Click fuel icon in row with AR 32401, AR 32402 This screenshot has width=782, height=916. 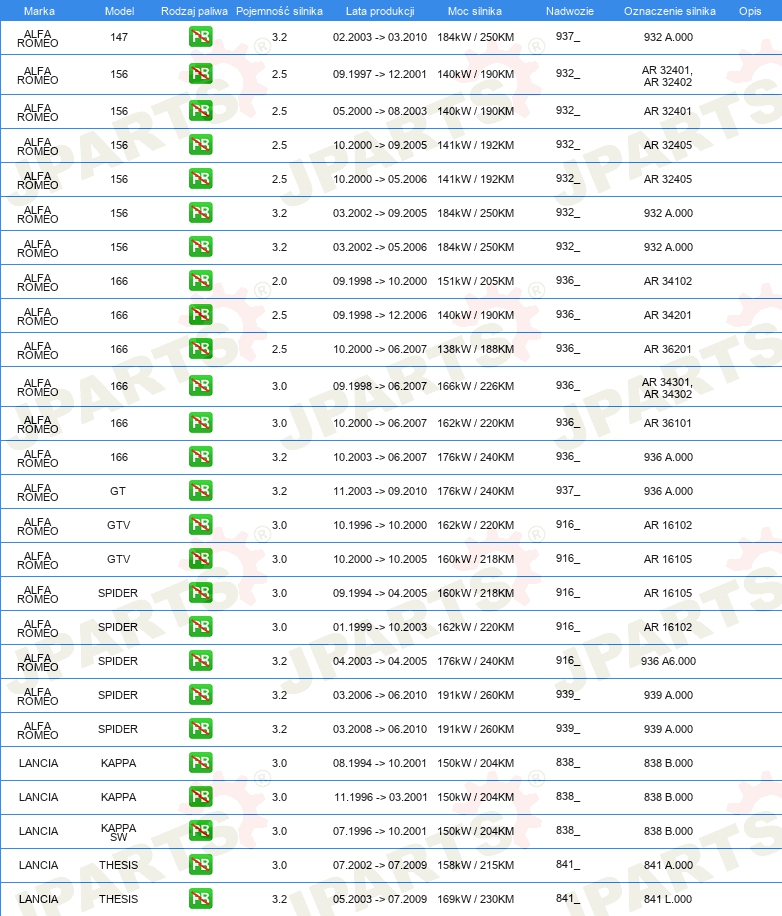[200, 74]
